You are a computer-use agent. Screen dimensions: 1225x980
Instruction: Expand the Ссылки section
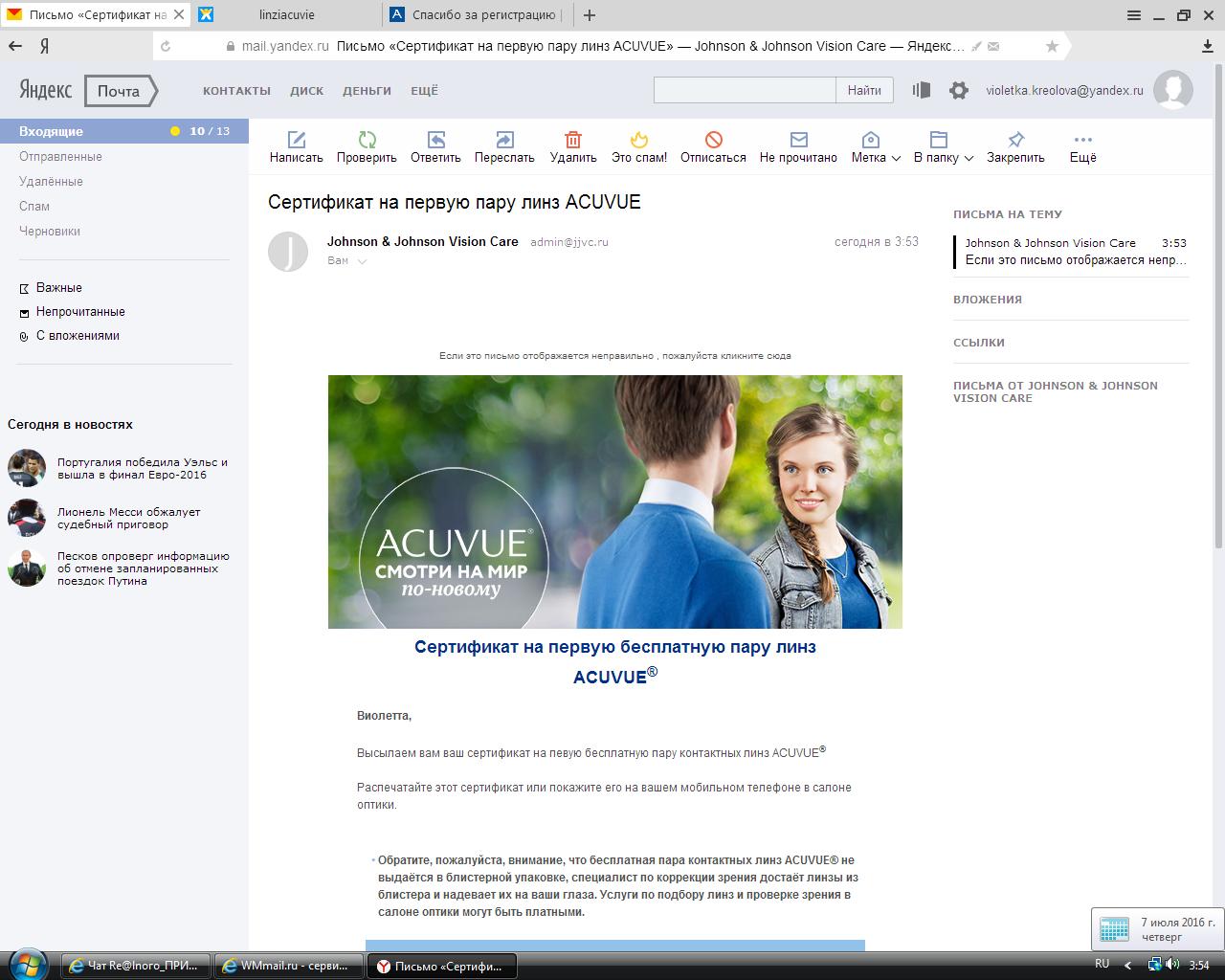[979, 343]
